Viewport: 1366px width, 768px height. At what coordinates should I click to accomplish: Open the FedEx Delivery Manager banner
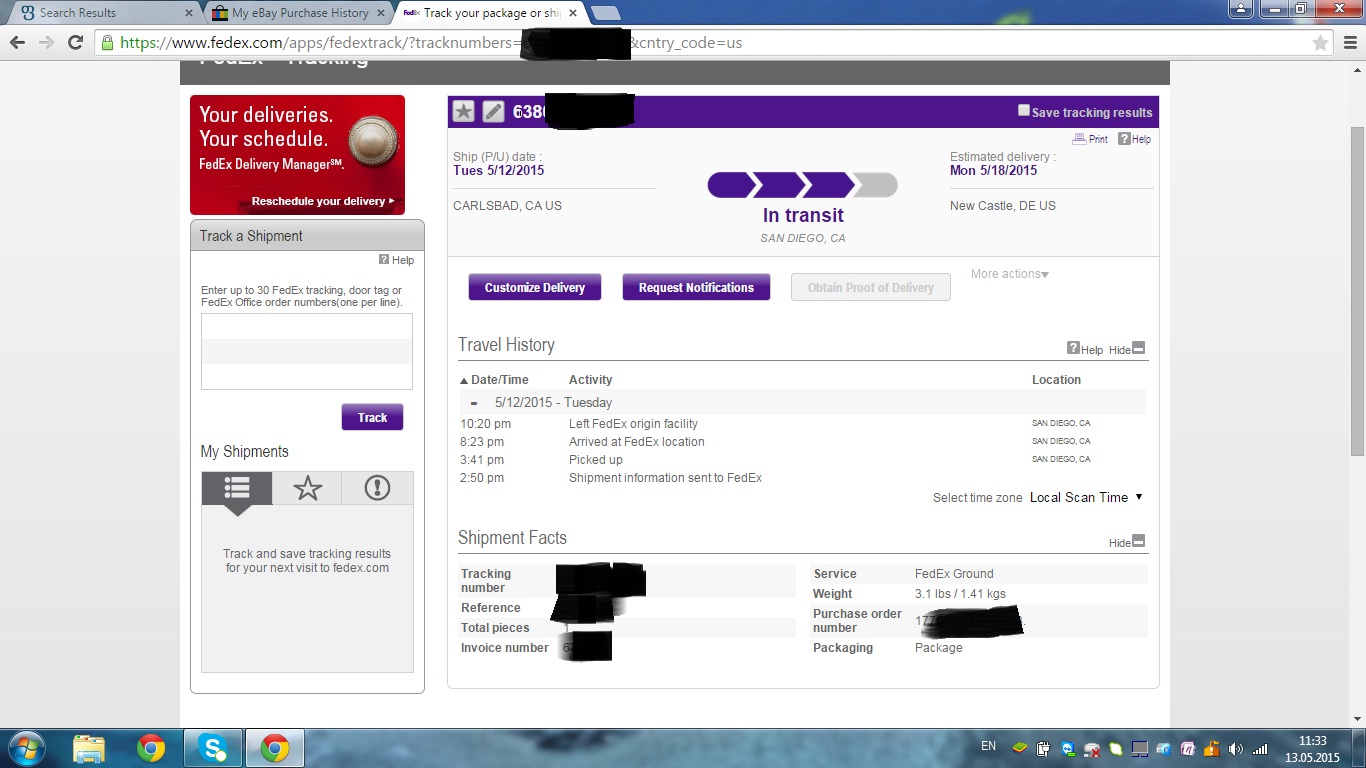(297, 154)
